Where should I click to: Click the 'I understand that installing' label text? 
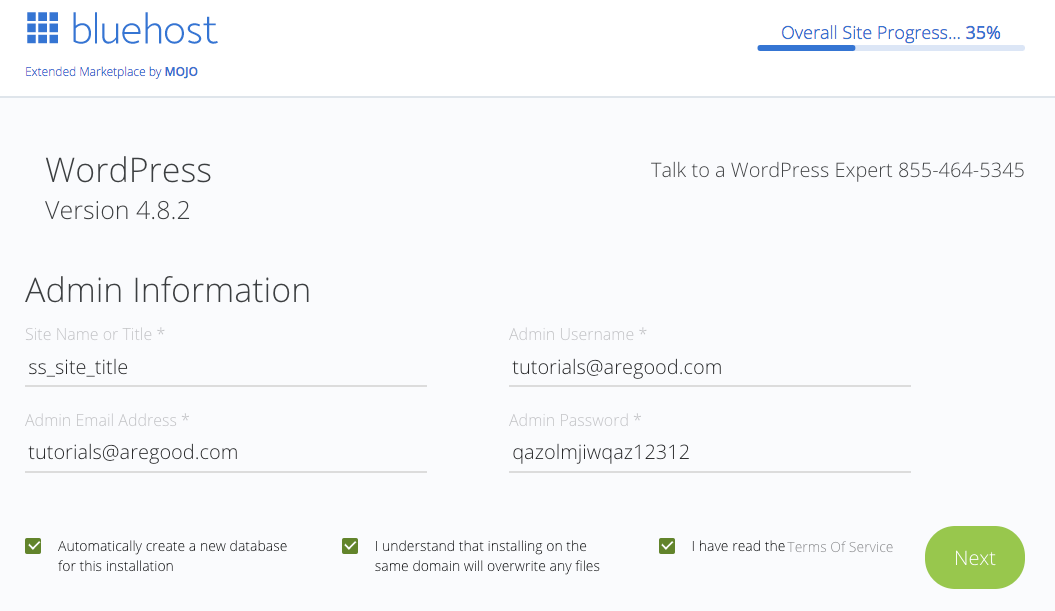487,556
